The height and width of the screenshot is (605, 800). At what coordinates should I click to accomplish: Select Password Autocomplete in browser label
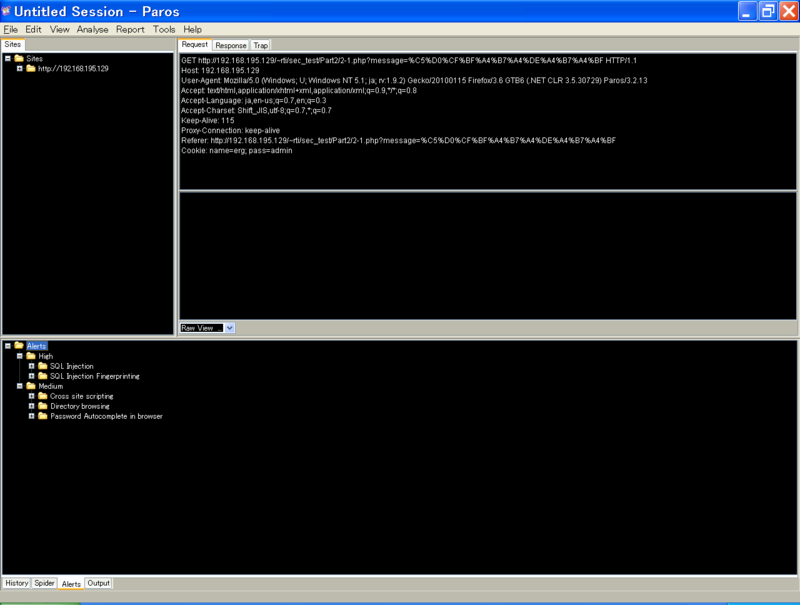107,416
